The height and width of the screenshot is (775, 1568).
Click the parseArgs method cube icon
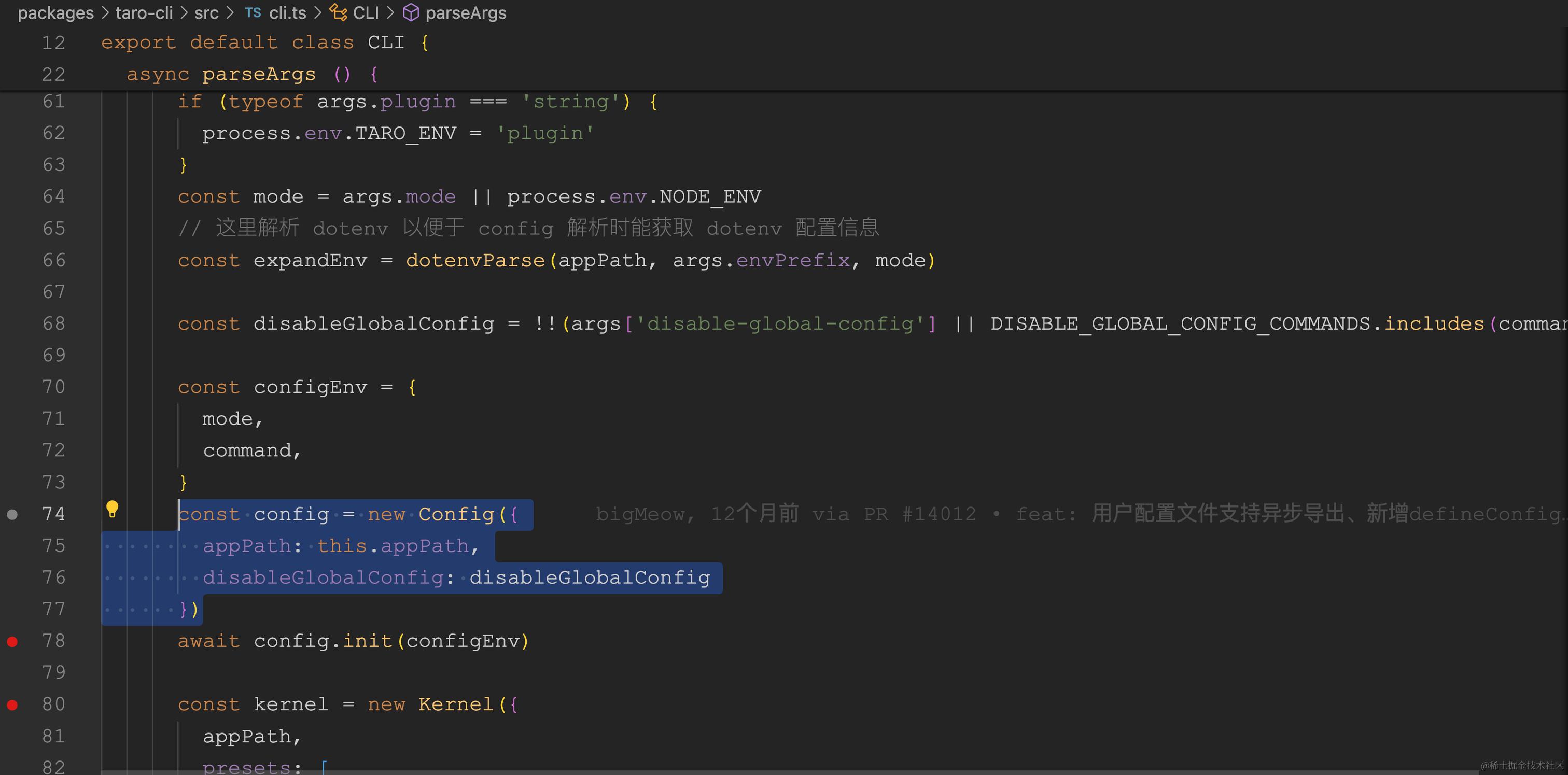tap(412, 13)
